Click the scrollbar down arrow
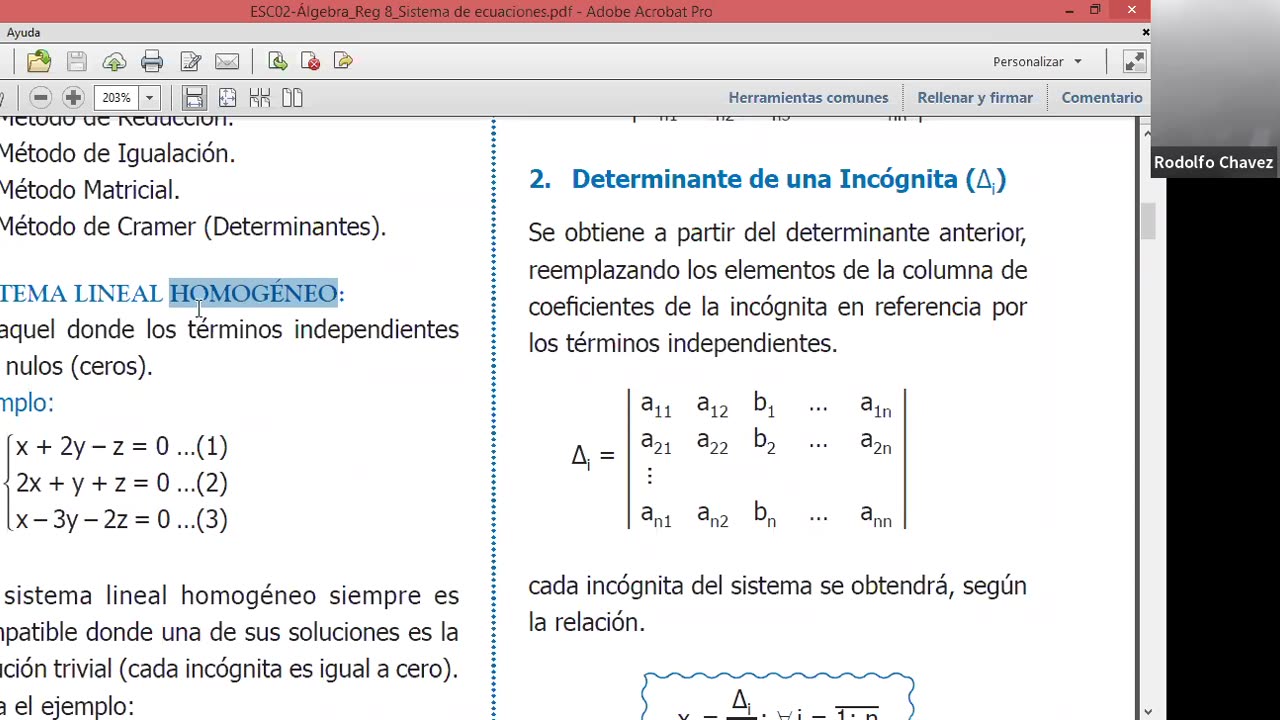The width and height of the screenshot is (1280, 720). [x=1146, y=712]
